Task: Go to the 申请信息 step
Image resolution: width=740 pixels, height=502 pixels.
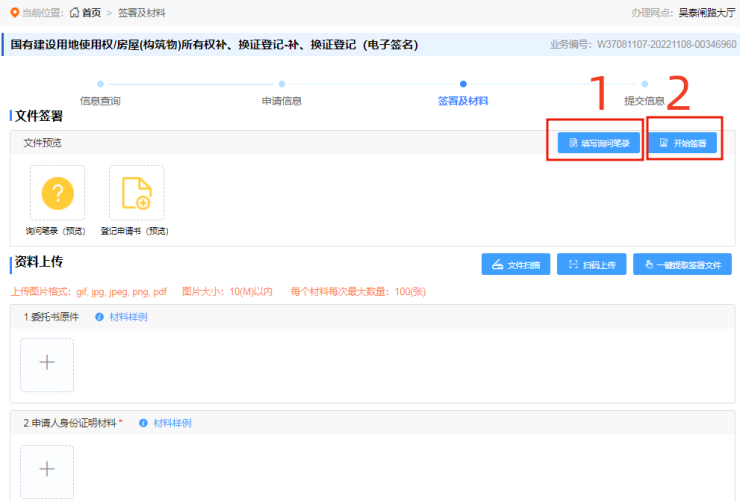Action: point(282,100)
